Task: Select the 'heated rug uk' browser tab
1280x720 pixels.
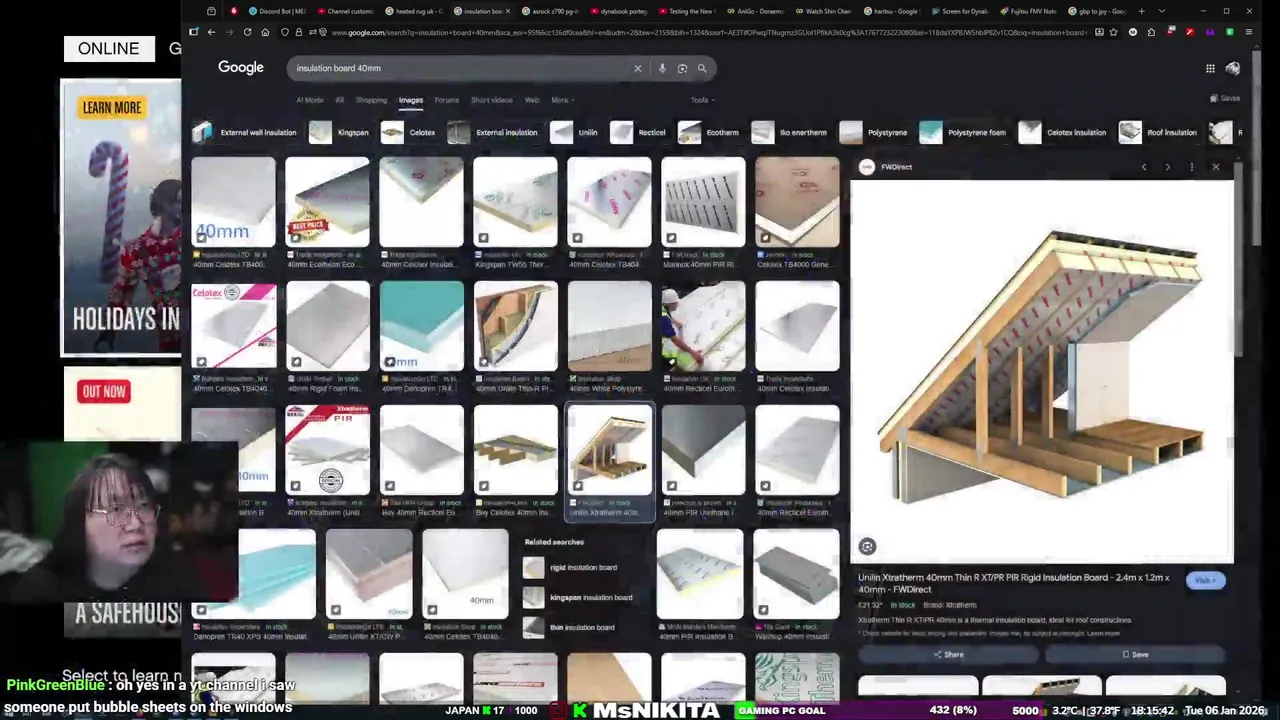Action: pyautogui.click(x=414, y=11)
